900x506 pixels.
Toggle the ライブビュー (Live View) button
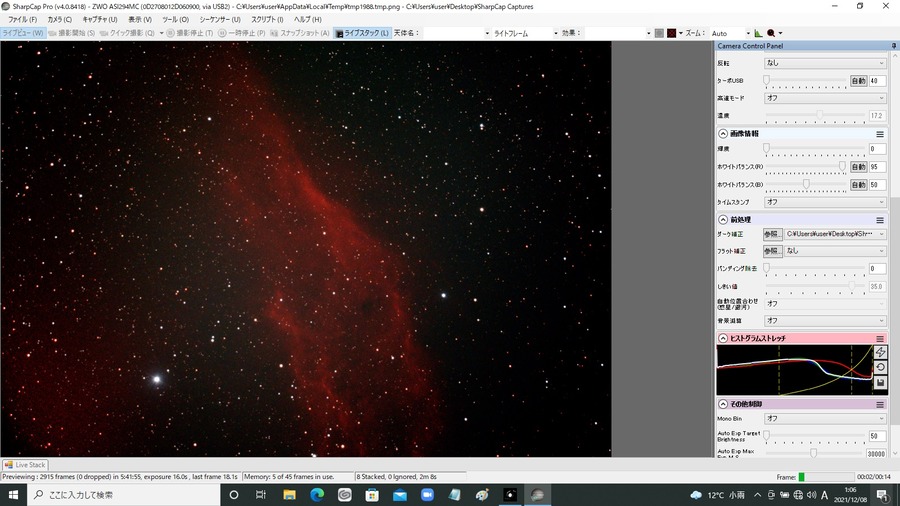(23, 33)
